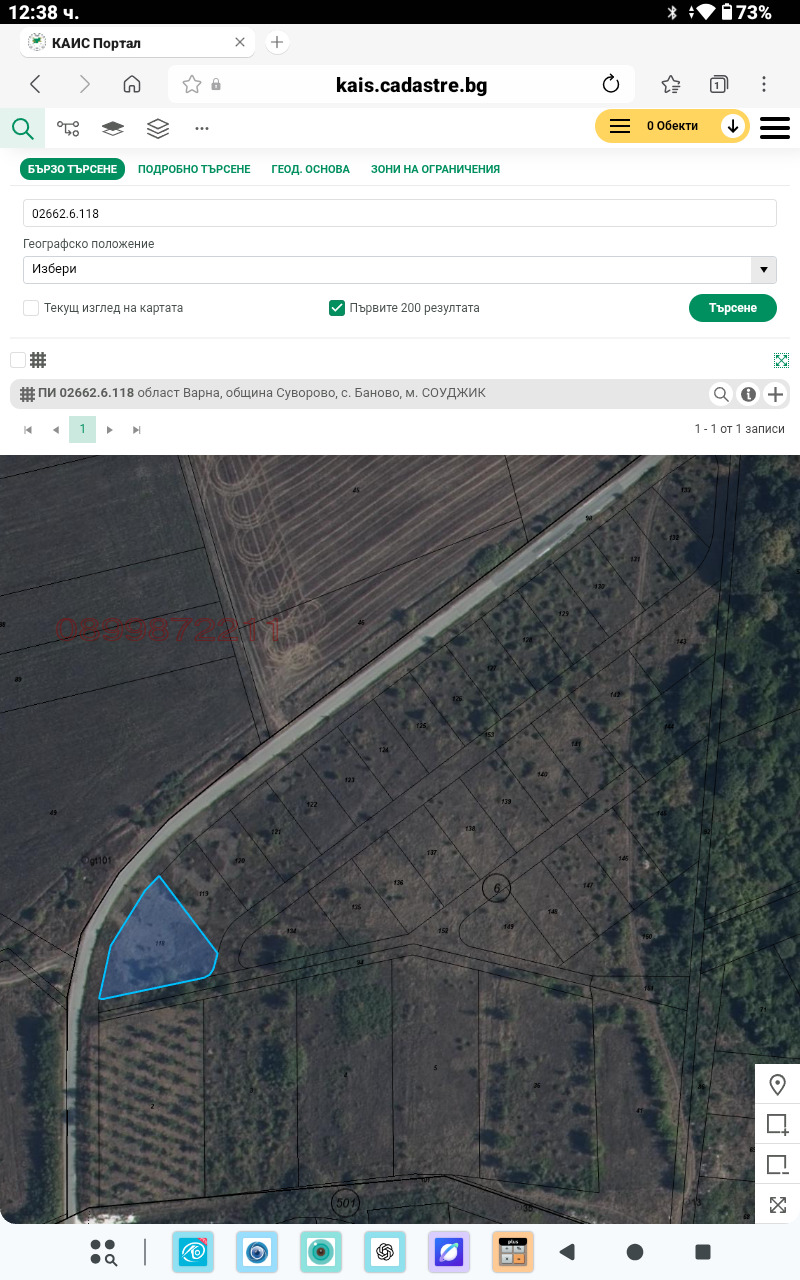
Task: Bookmark page with address bar star
Action: (191, 85)
